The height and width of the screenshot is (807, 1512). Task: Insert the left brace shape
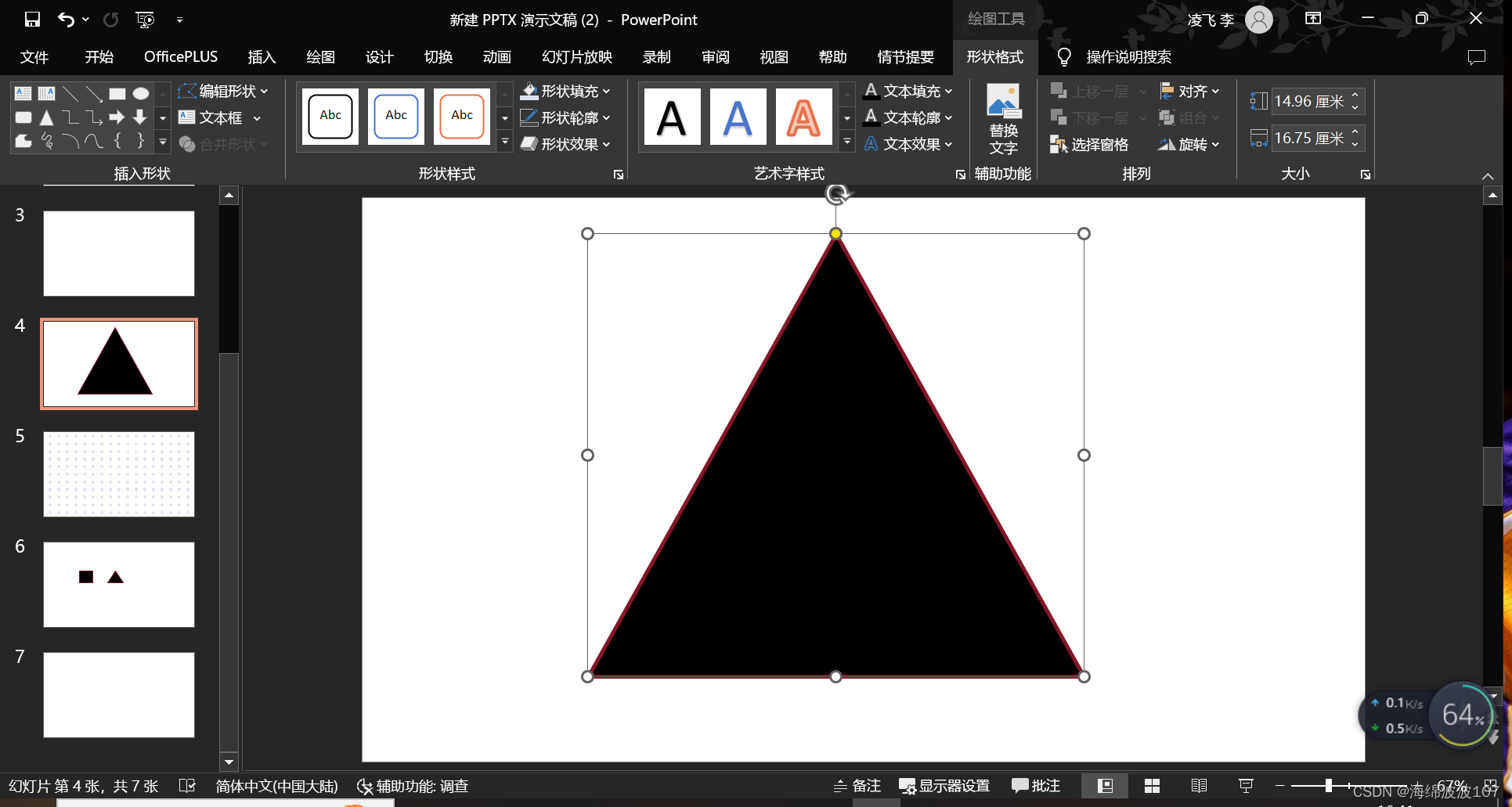tap(117, 141)
